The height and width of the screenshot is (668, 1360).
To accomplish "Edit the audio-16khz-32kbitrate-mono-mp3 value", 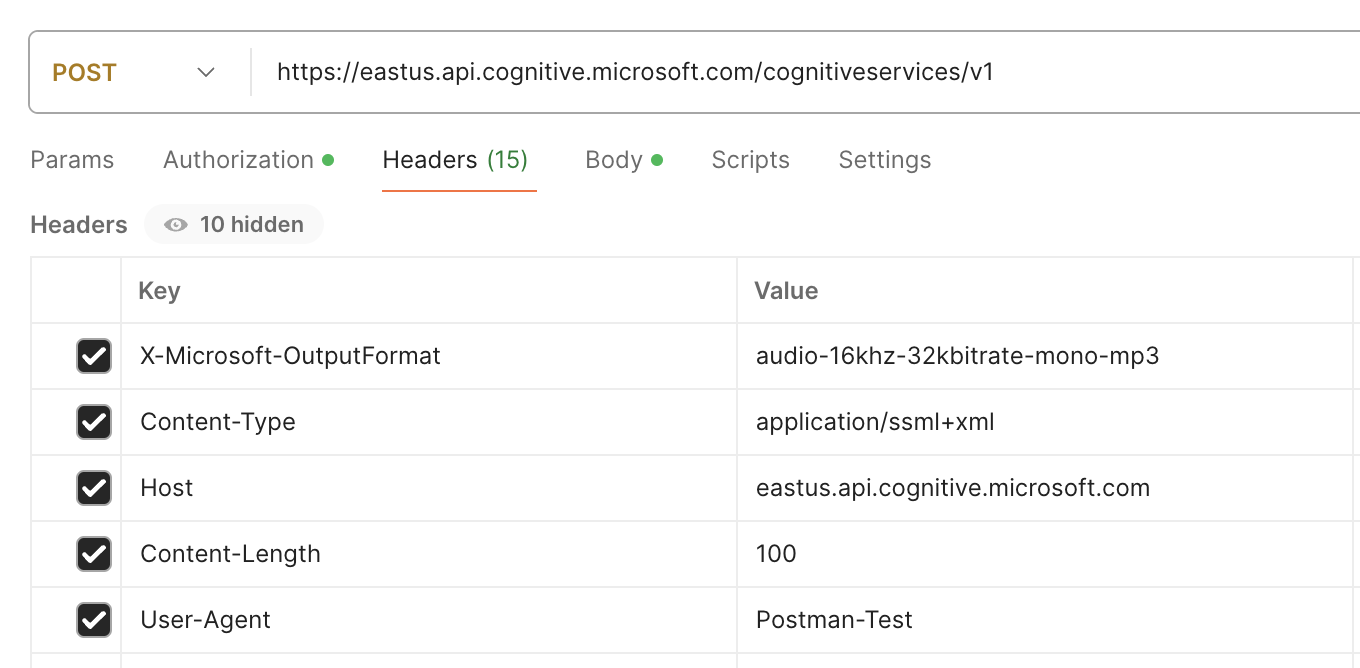I will click(x=957, y=356).
